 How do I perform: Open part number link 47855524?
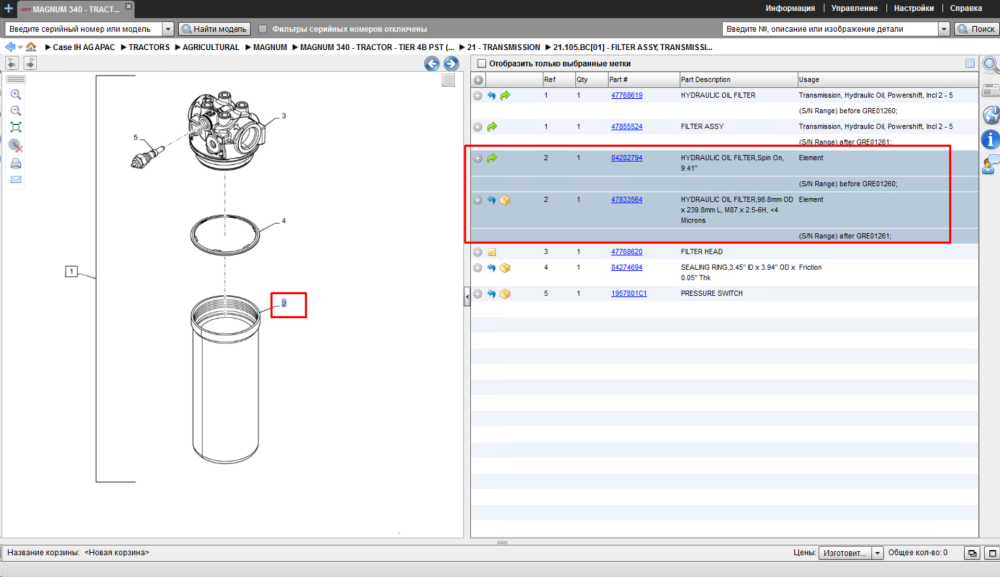click(x=626, y=127)
